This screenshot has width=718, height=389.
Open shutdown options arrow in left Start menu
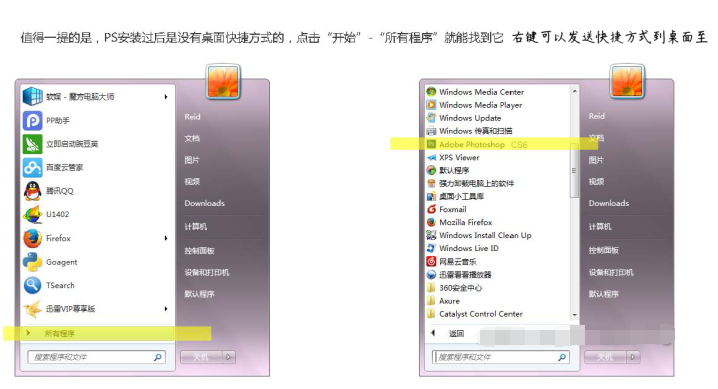(228, 357)
